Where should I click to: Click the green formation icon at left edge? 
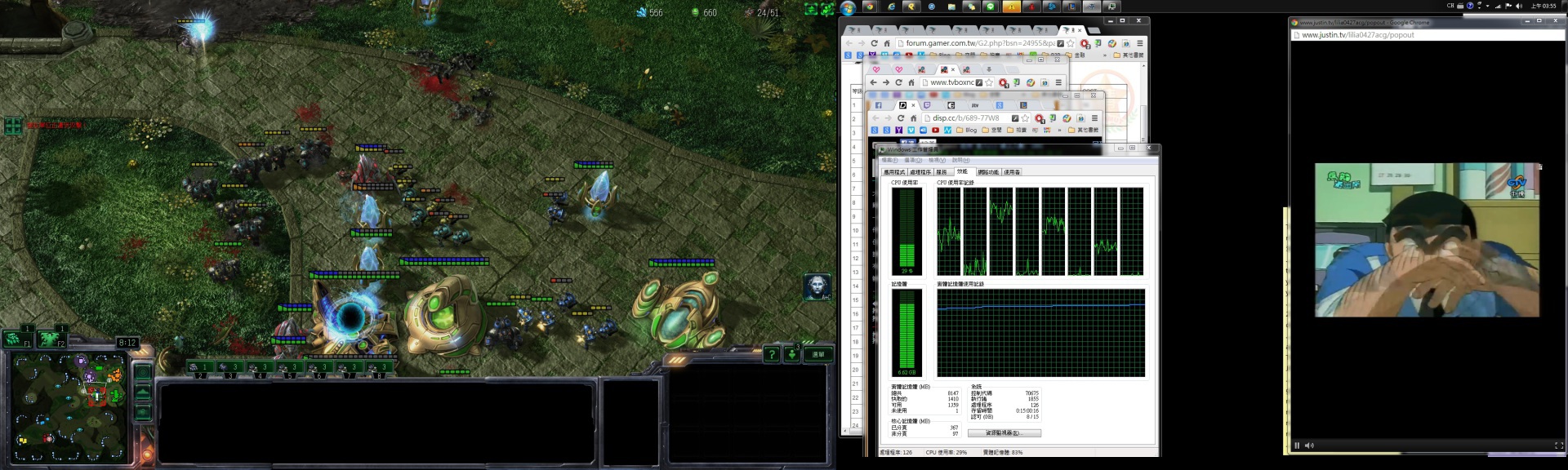(13, 126)
